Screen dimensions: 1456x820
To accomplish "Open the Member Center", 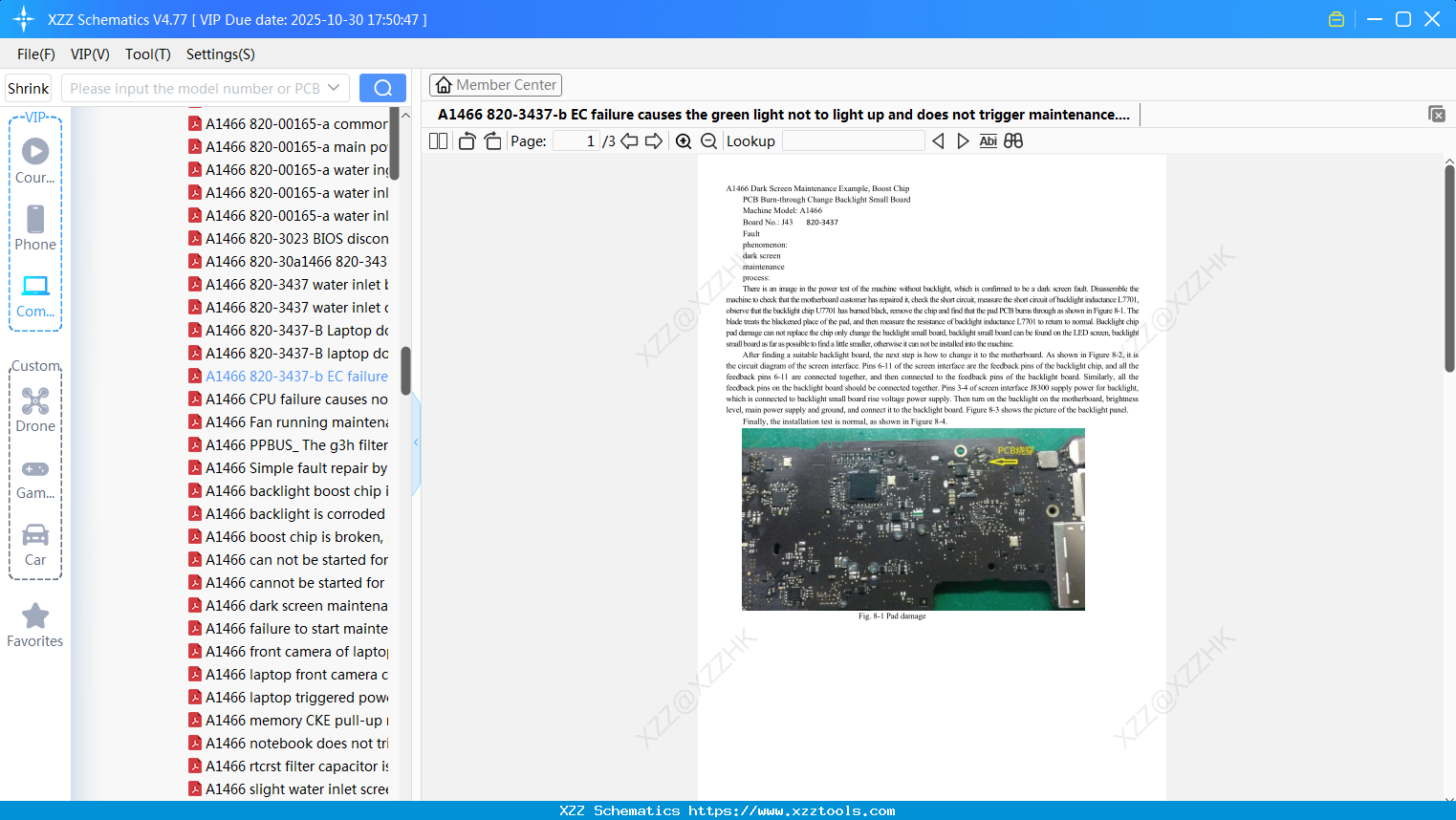I will [495, 85].
